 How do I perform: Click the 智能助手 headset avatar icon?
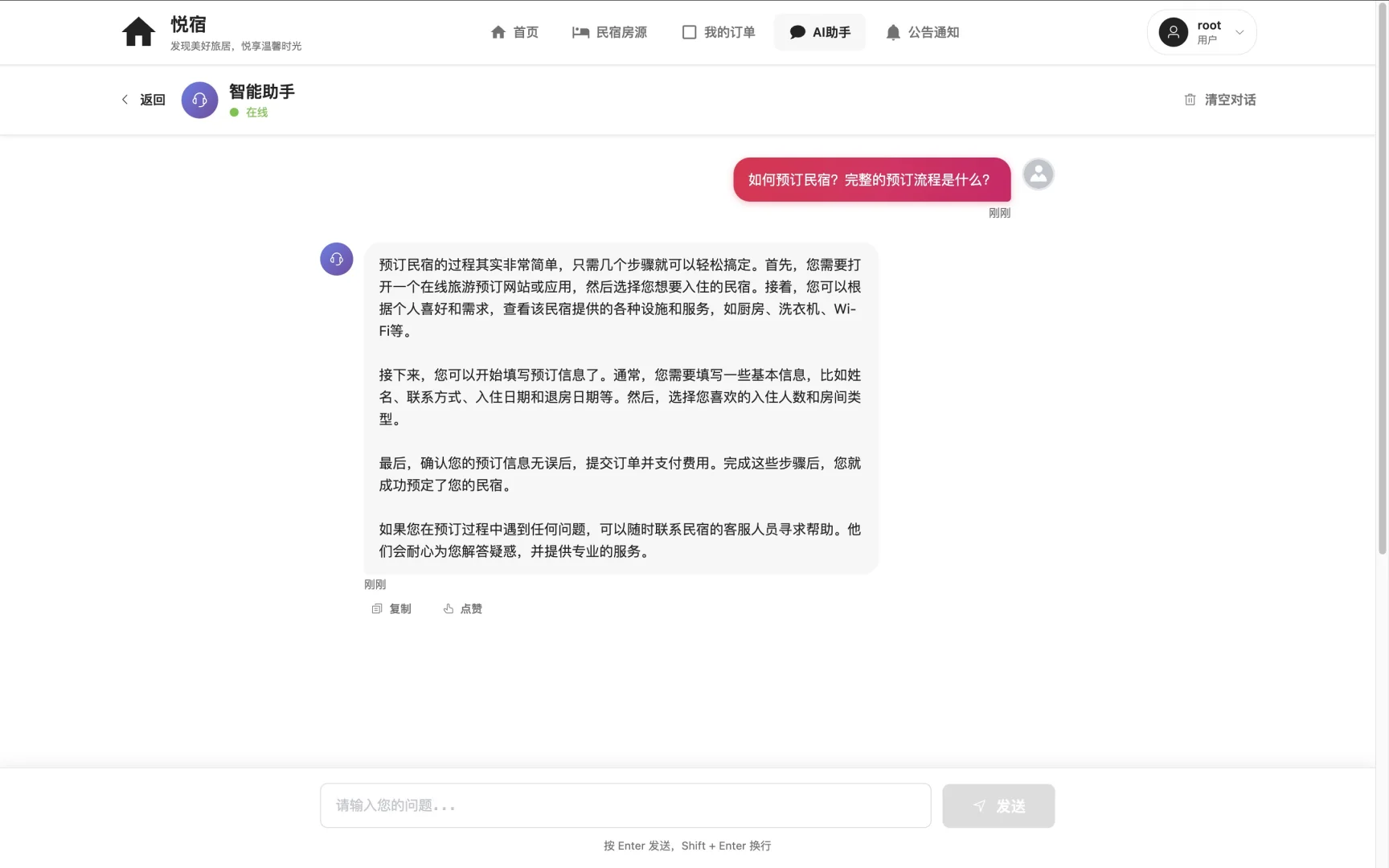click(x=199, y=100)
